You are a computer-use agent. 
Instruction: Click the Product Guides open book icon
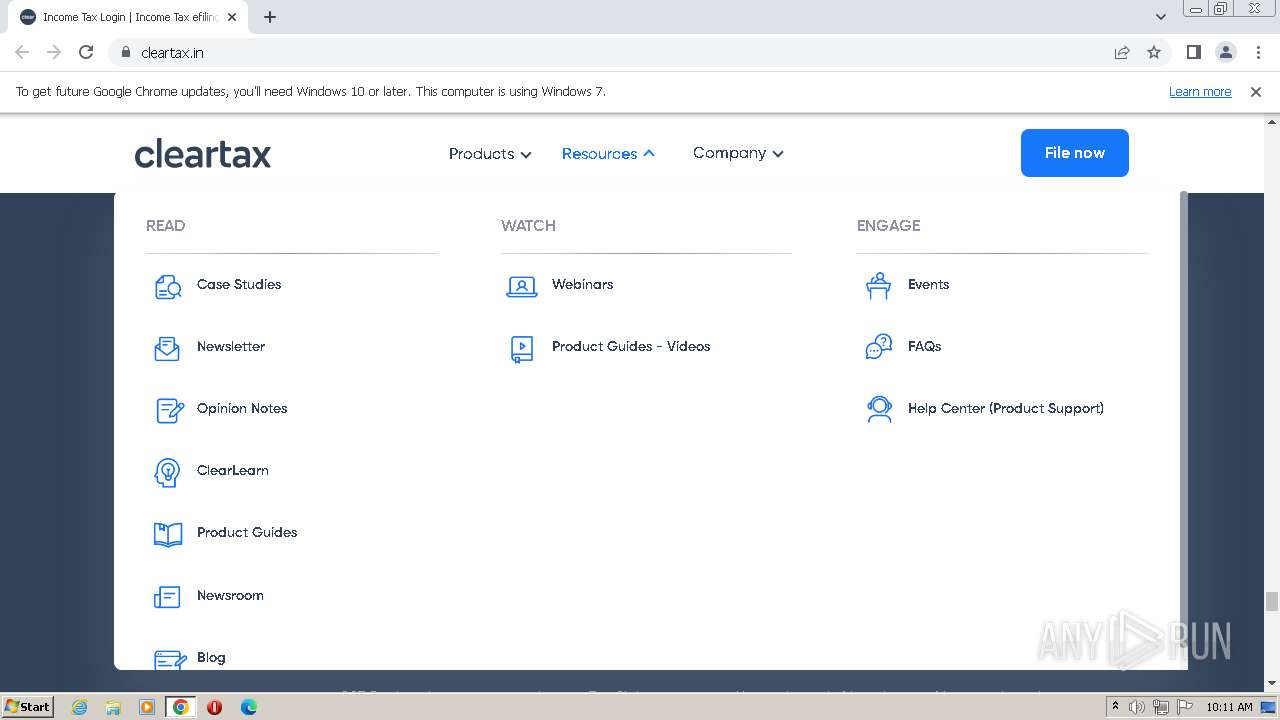168,534
